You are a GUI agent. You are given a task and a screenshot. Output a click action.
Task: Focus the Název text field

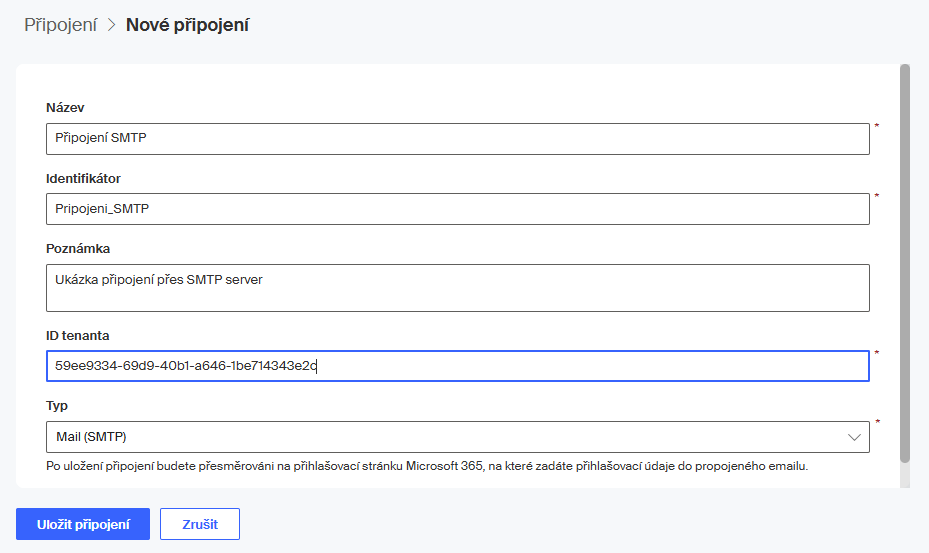[x=457, y=139]
